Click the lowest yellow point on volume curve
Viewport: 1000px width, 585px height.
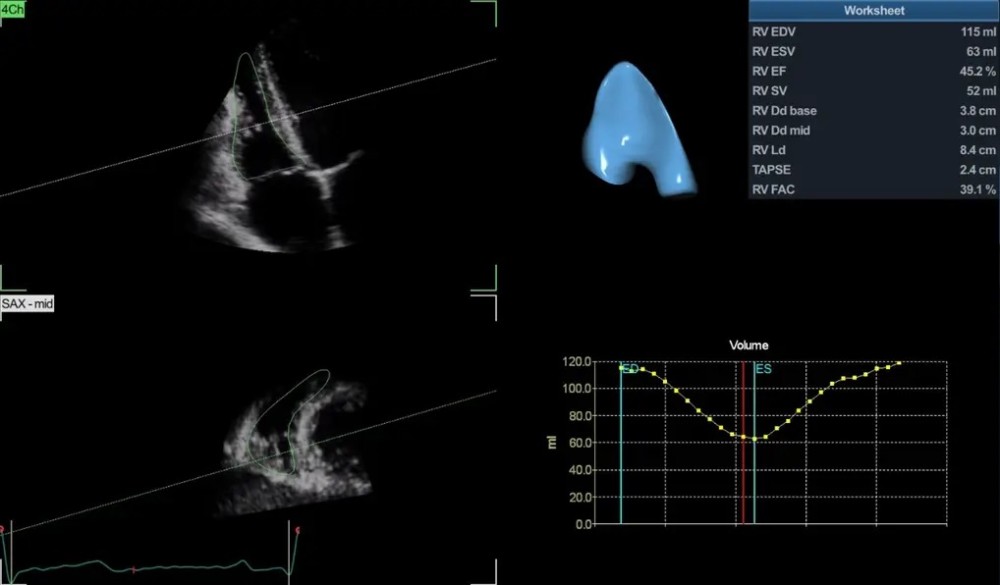point(754,438)
